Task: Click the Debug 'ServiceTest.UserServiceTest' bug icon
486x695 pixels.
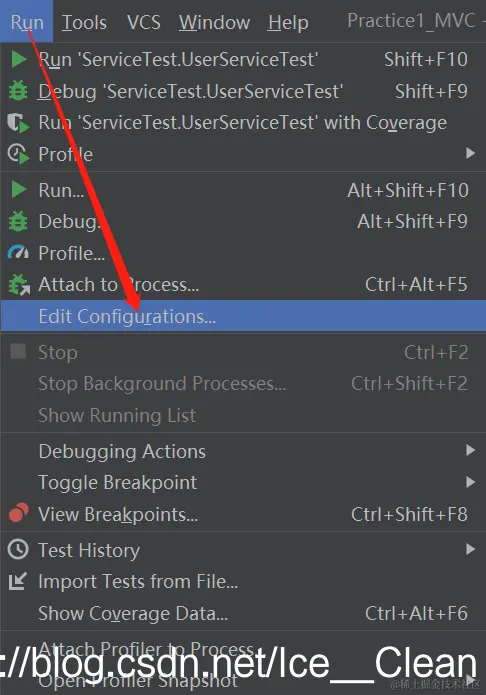Action: pos(18,91)
